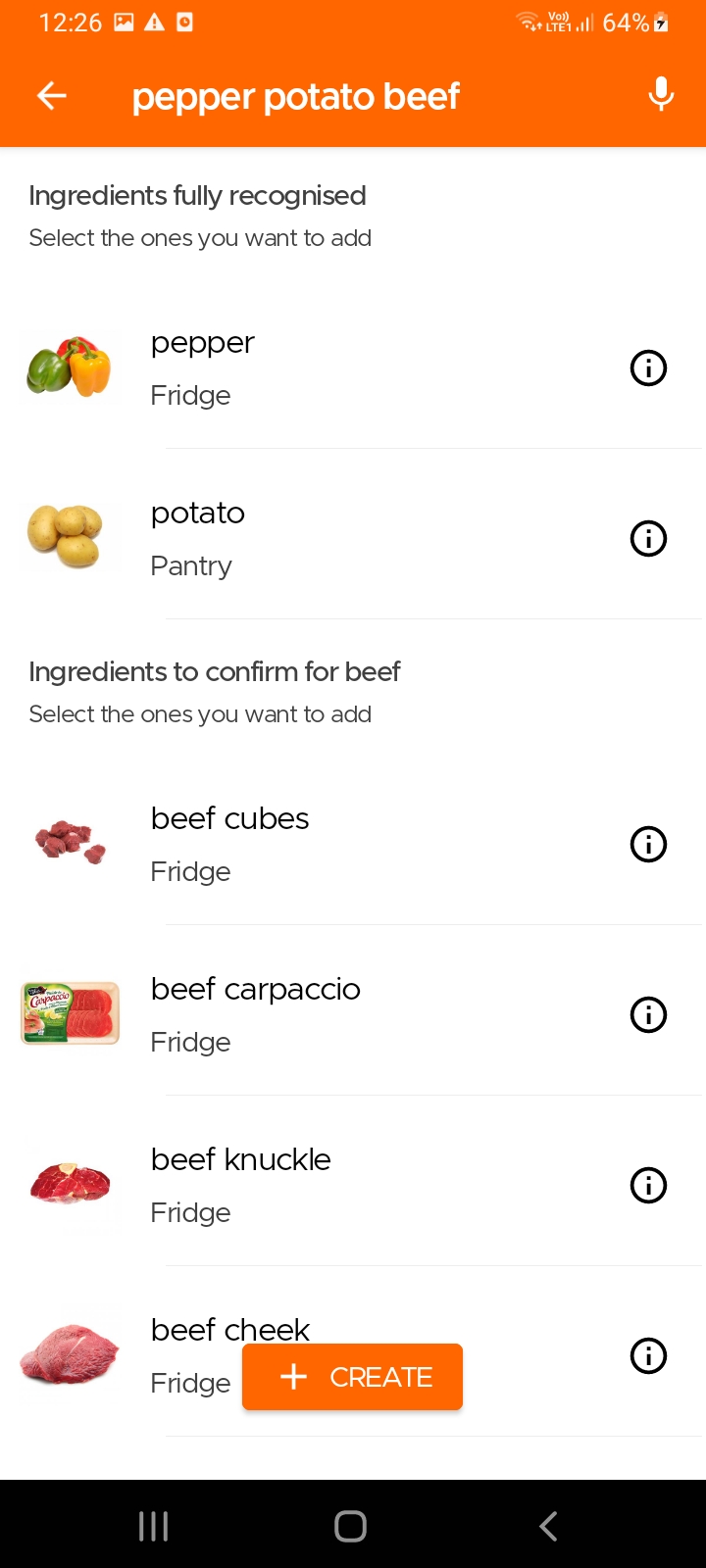Pick beef carpaccio as the ingredient

click(x=255, y=990)
